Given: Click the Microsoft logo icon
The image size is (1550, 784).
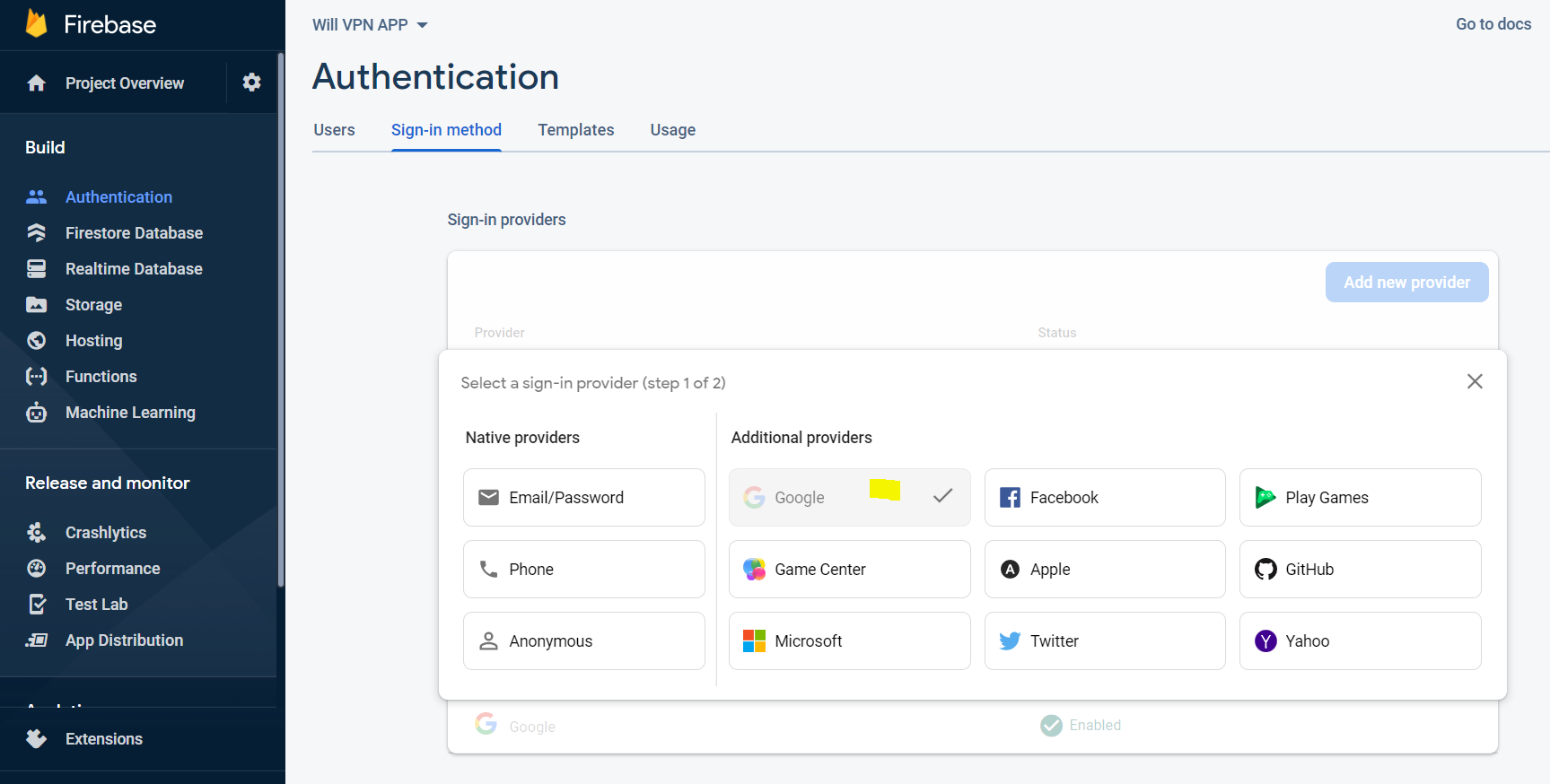Looking at the screenshot, I should point(754,640).
